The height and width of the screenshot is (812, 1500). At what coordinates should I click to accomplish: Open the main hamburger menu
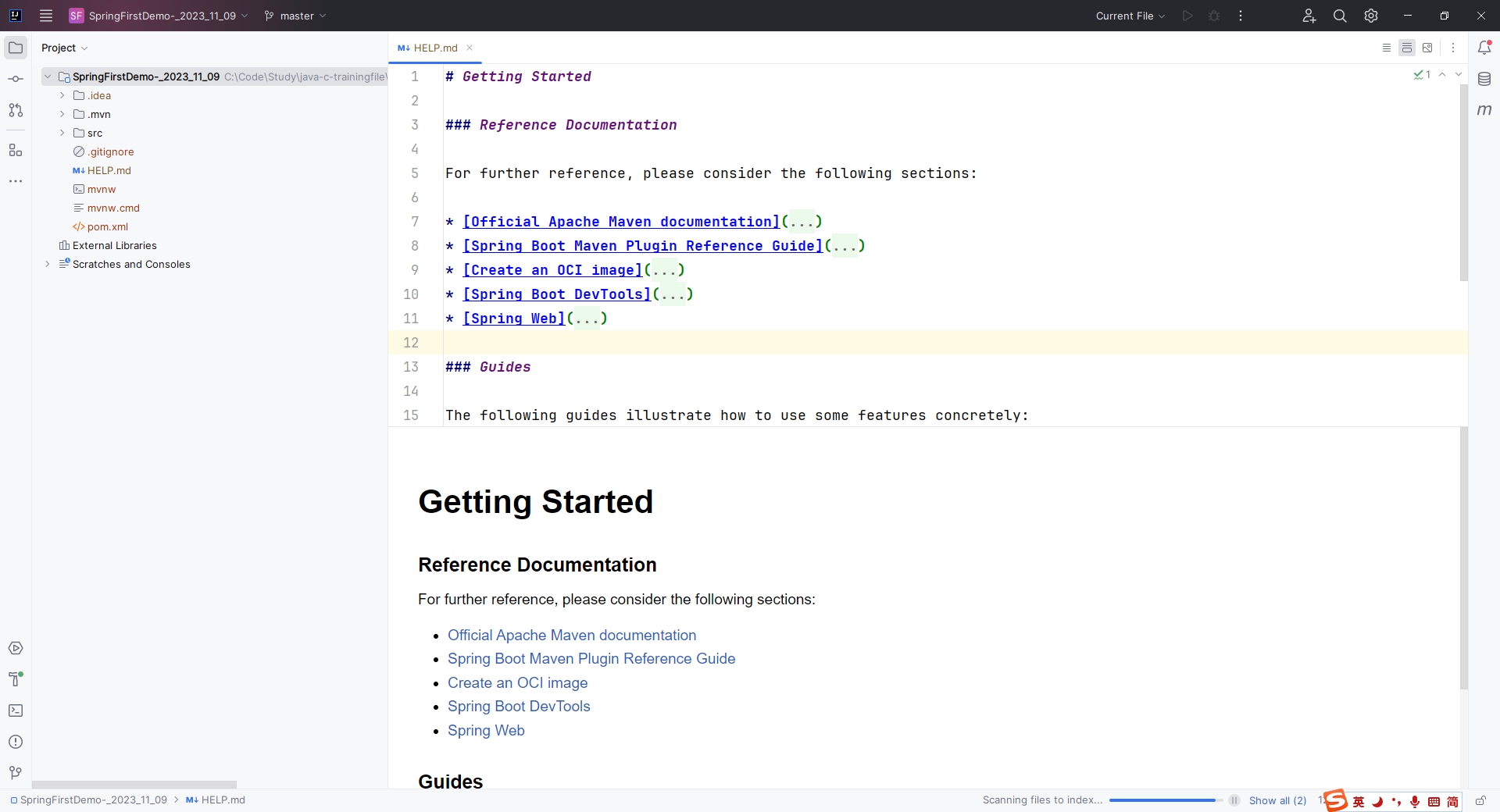[46, 16]
